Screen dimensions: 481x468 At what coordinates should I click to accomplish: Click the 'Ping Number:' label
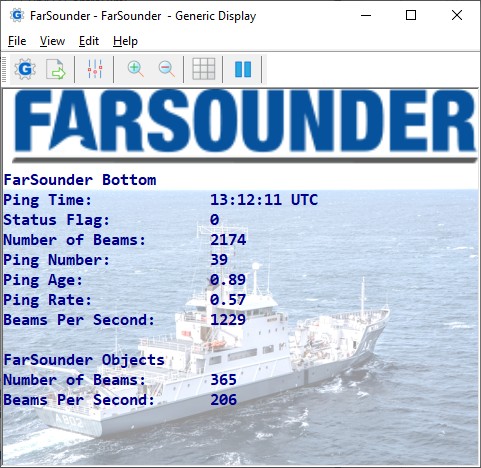[x=56, y=260]
